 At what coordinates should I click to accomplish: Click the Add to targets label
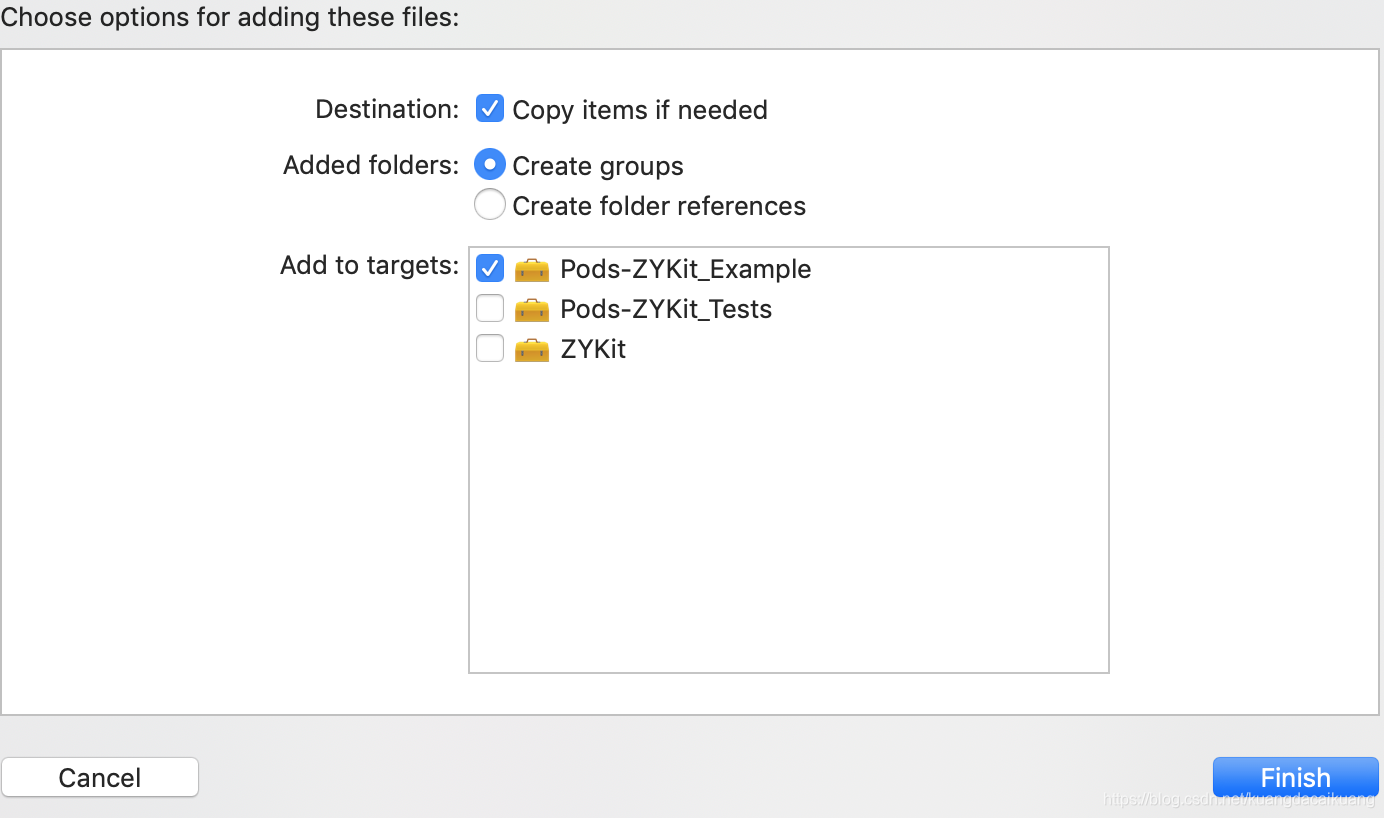coord(369,265)
